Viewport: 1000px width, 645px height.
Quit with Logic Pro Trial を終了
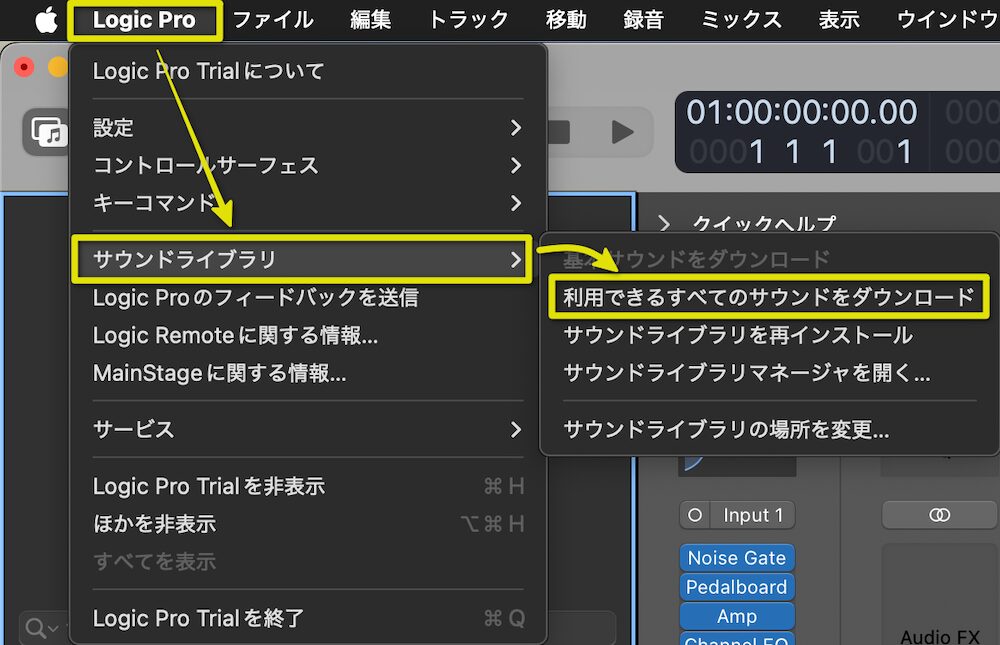(x=308, y=618)
